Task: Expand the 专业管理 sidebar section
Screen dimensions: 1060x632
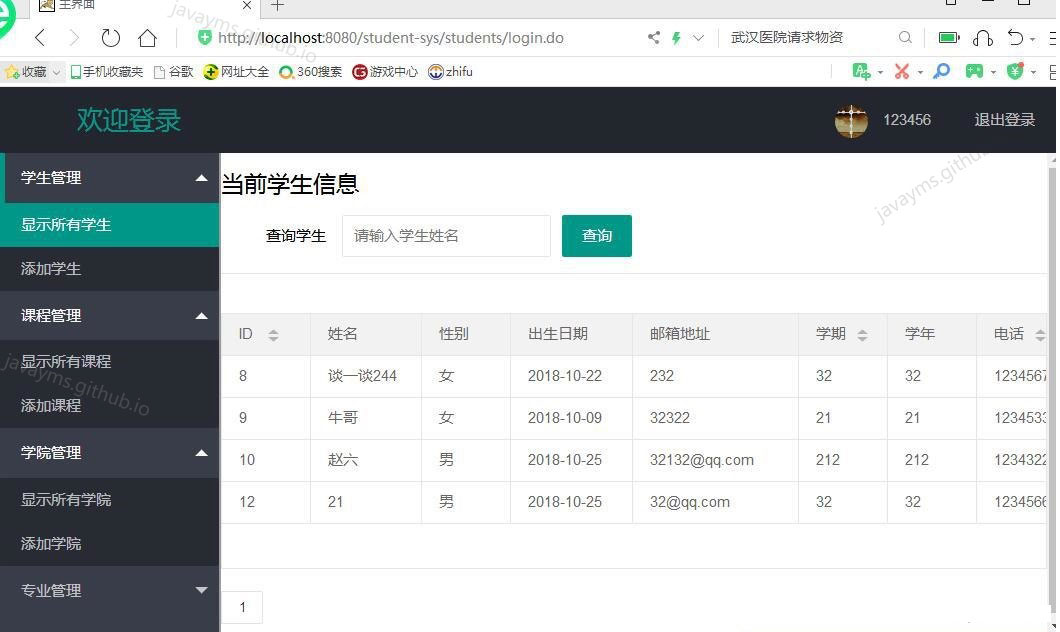Action: [x=201, y=590]
